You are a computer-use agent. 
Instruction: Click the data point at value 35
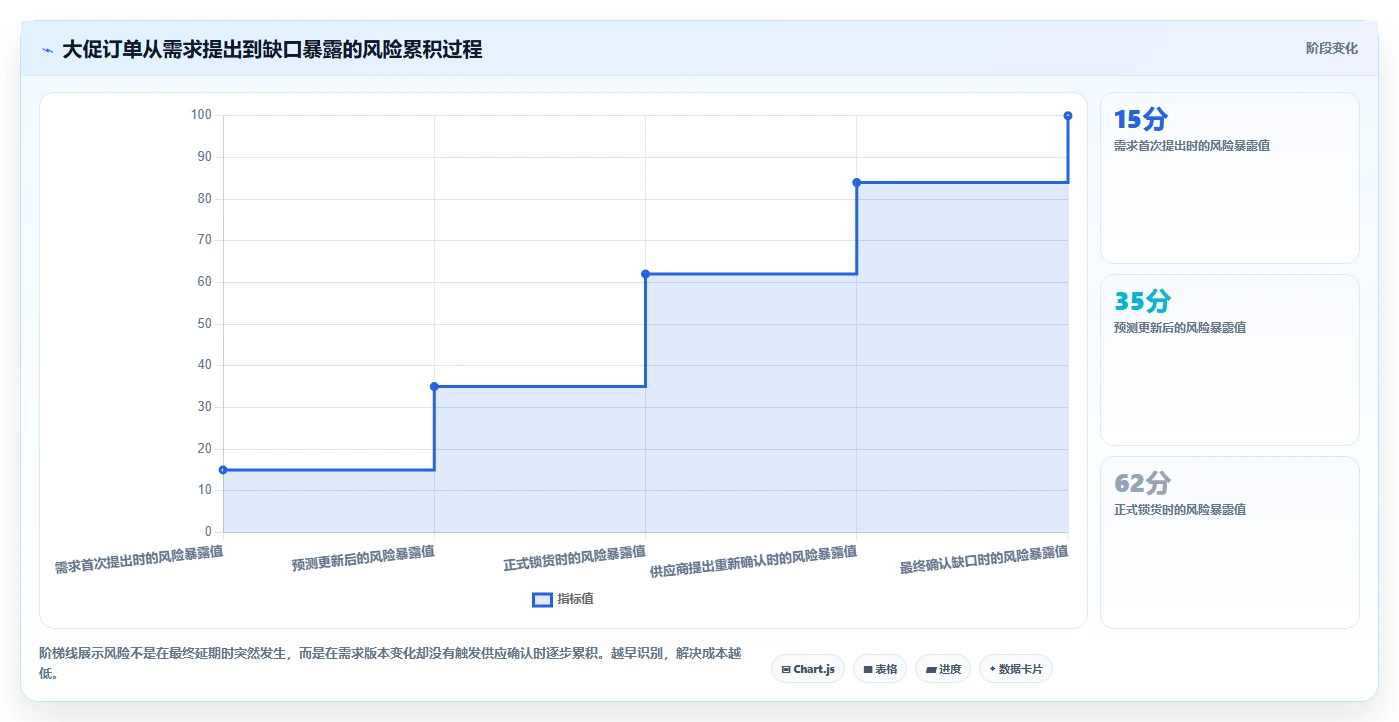[x=434, y=386]
